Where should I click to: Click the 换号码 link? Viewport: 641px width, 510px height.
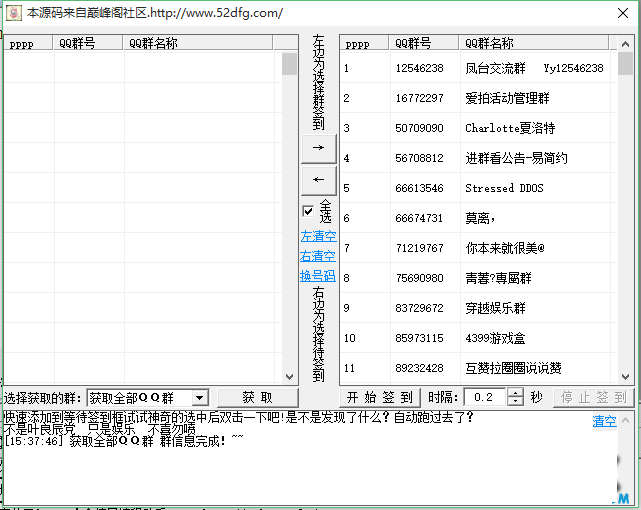[318, 275]
